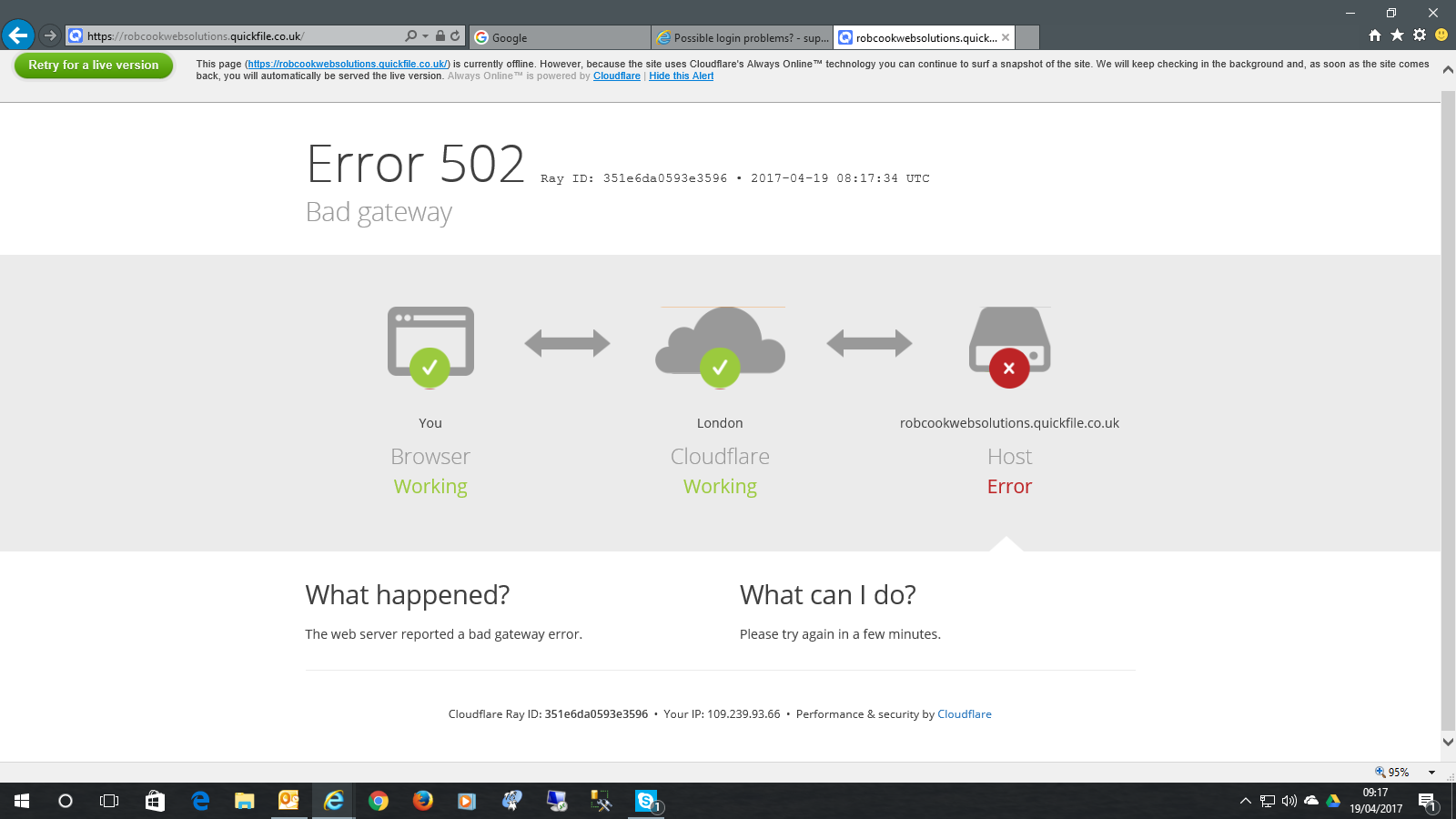Click the browser Forward arrow button
The height and width of the screenshot is (819, 1456).
click(50, 35)
